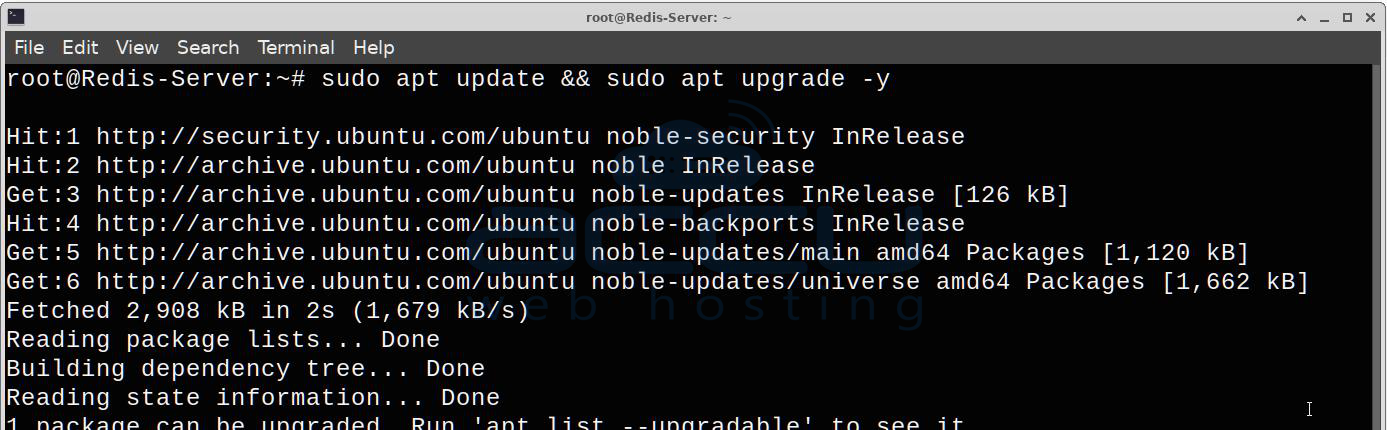This screenshot has width=1387, height=430.
Task: Click the Get:3 noble-updates InRelease URL
Action: 335,195
